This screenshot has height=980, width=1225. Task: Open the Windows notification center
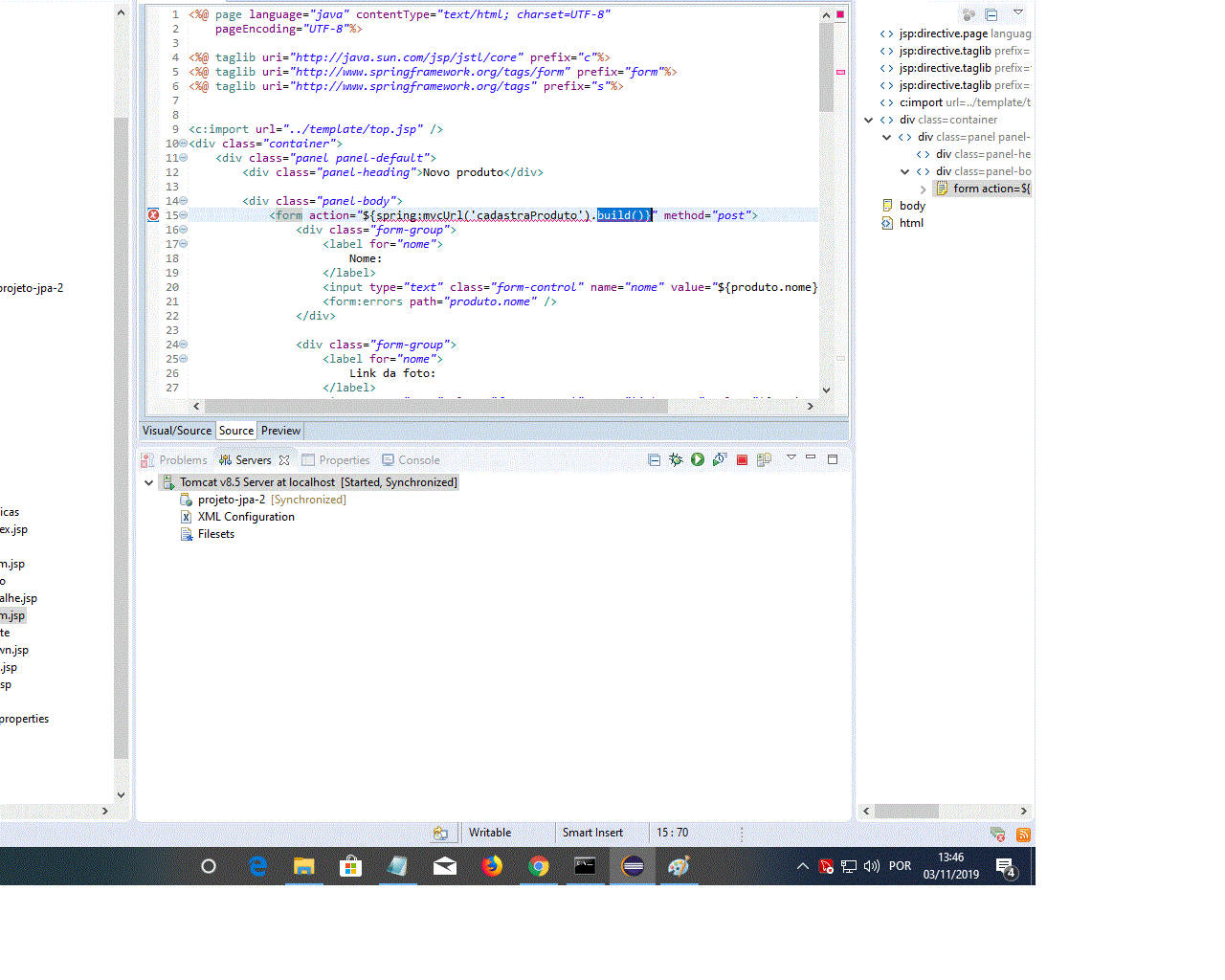point(1005,867)
